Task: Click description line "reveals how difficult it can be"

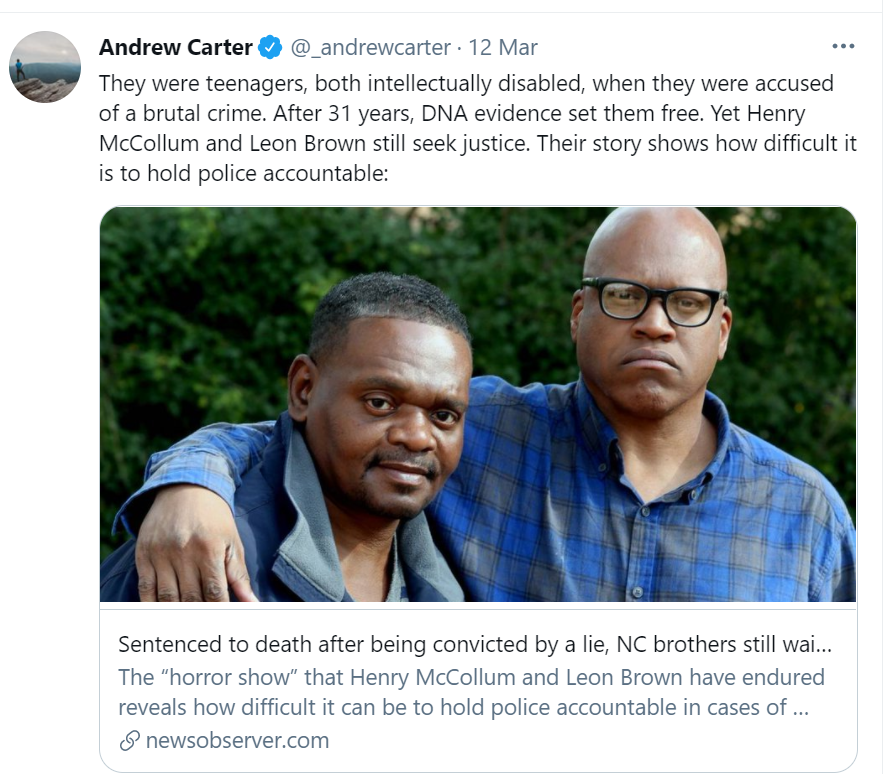Action: (x=464, y=707)
